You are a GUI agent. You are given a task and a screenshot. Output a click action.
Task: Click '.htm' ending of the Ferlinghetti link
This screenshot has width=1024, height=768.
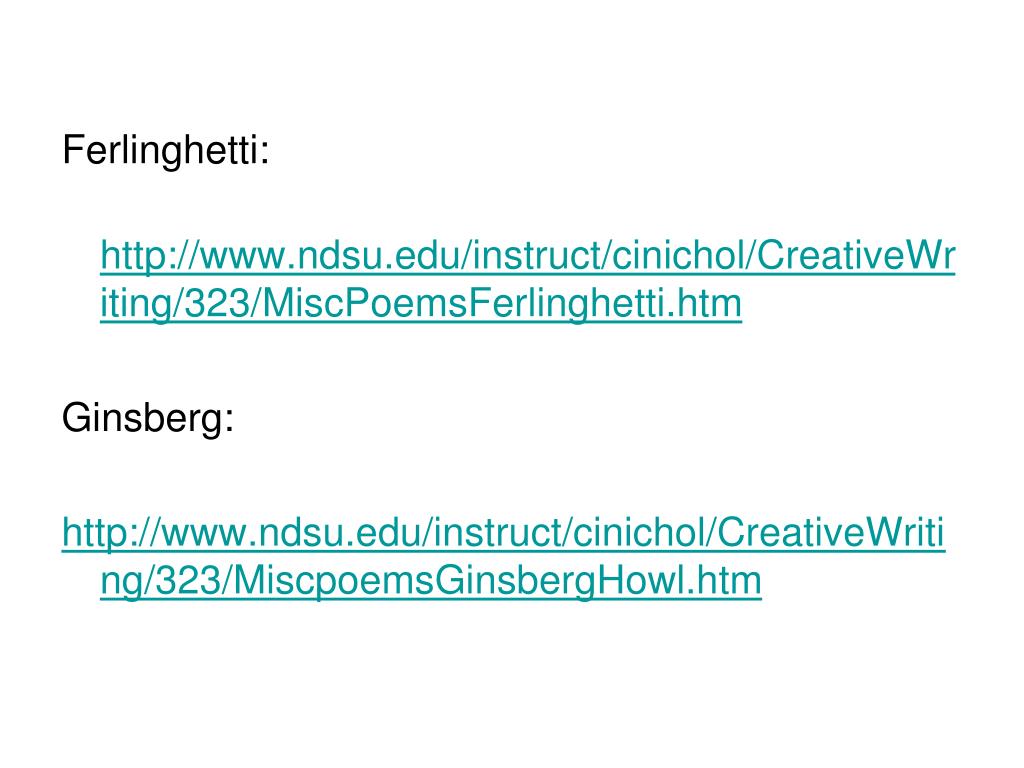point(705,304)
